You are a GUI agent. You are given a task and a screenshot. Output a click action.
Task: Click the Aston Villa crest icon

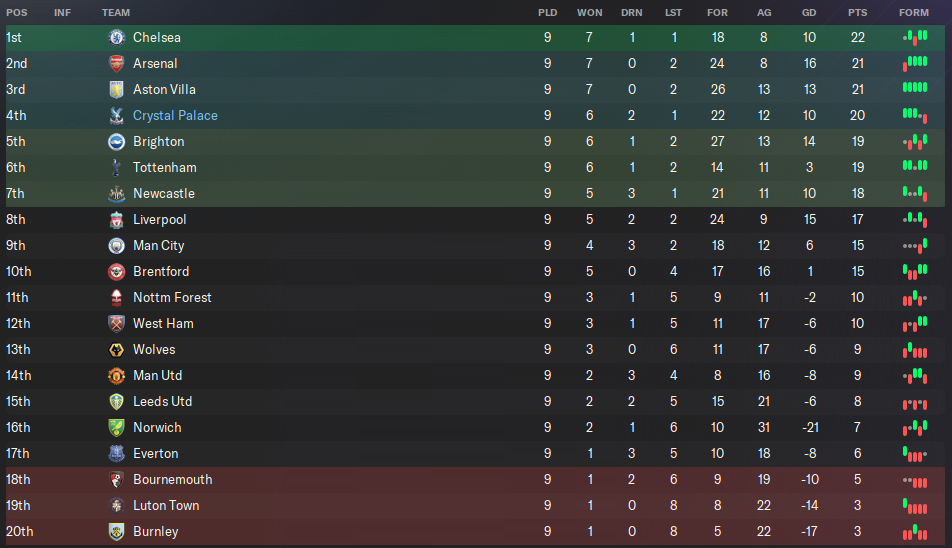click(116, 89)
